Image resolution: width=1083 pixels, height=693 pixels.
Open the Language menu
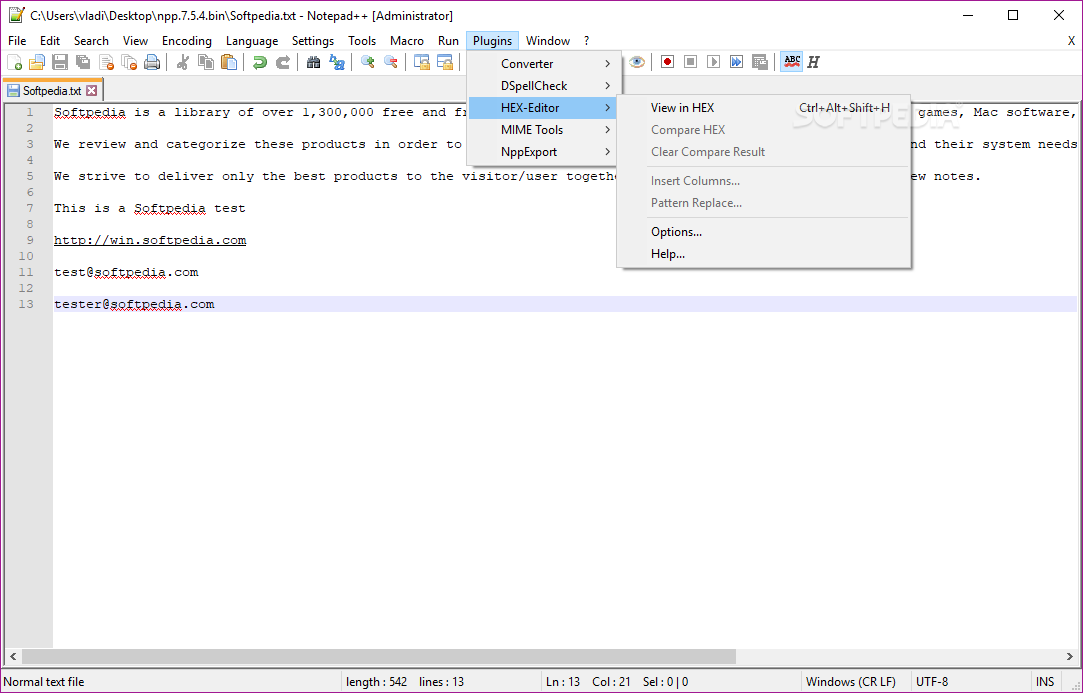[252, 41]
